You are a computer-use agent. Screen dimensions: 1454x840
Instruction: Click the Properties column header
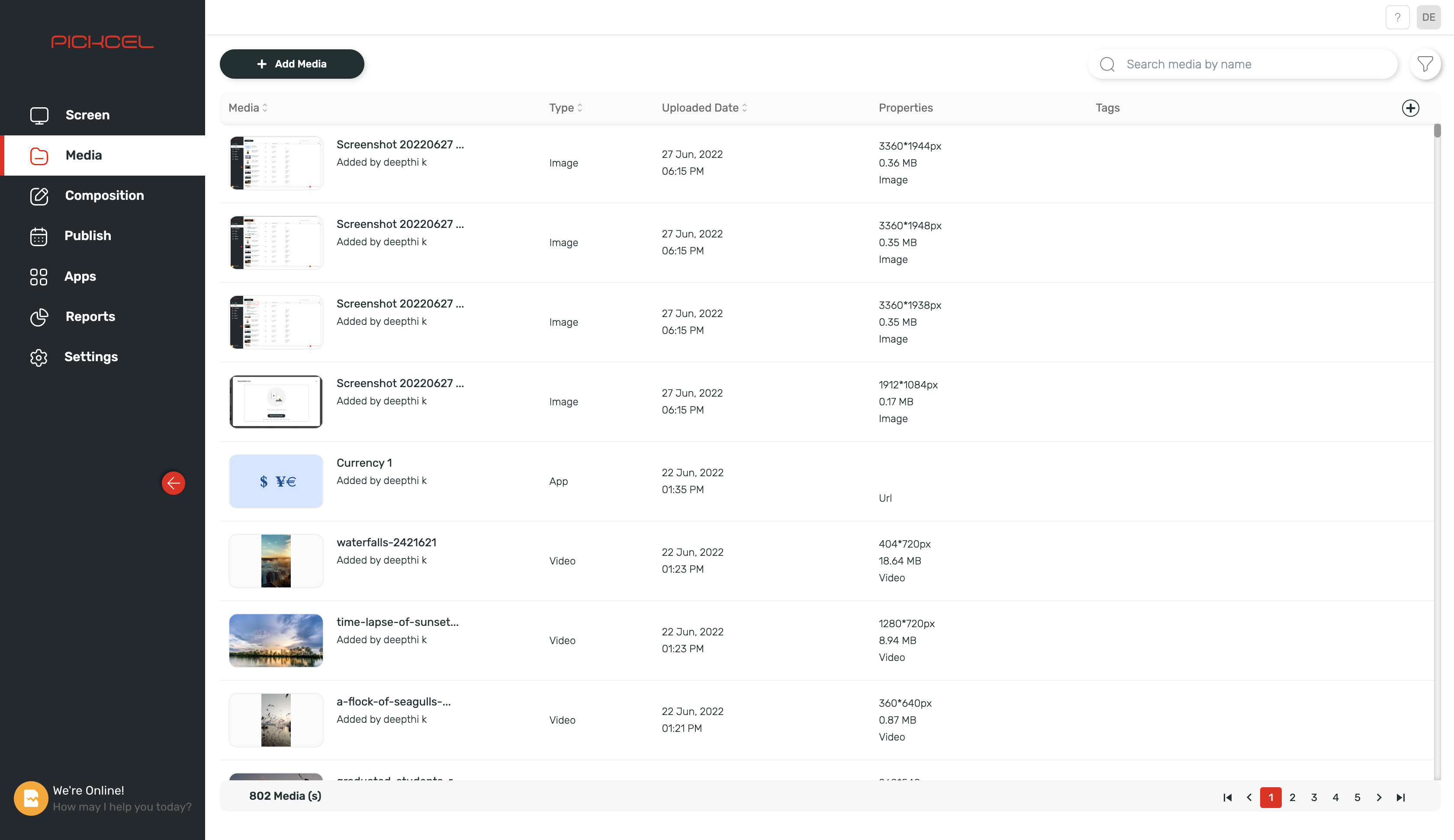905,108
